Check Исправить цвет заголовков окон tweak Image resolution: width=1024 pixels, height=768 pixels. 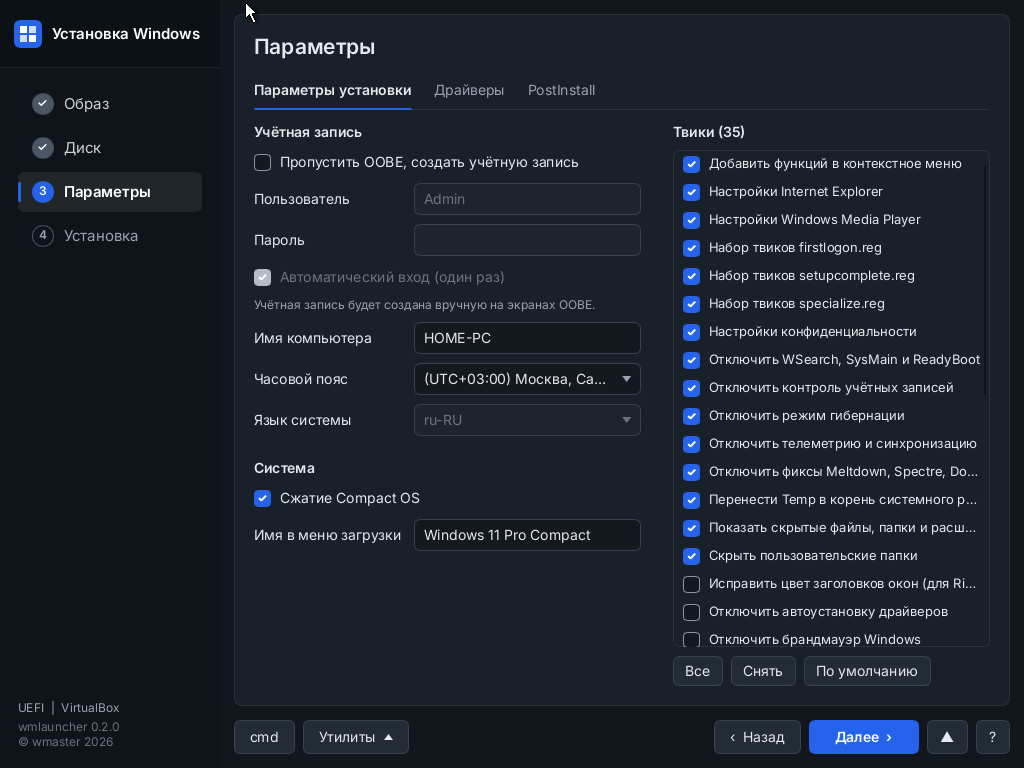pos(691,584)
